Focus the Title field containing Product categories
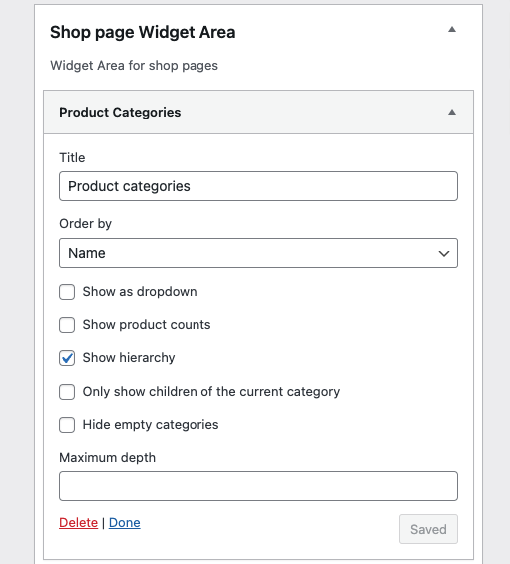The height and width of the screenshot is (564, 510). point(258,186)
